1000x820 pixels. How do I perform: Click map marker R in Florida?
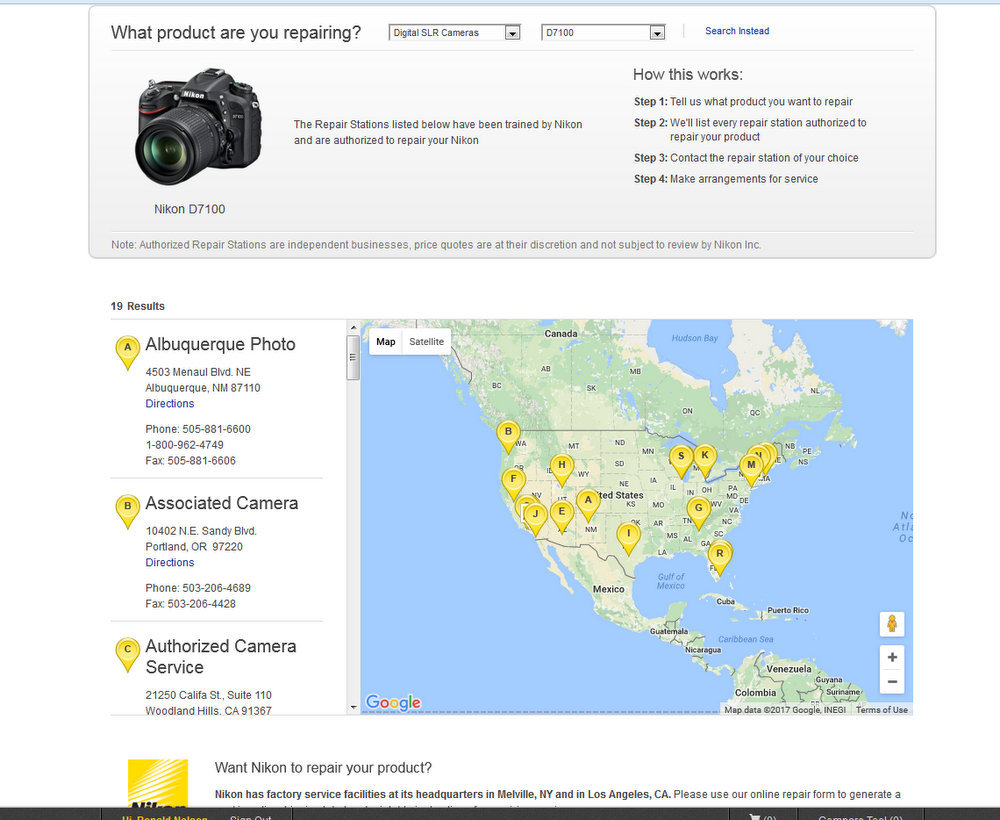718,553
